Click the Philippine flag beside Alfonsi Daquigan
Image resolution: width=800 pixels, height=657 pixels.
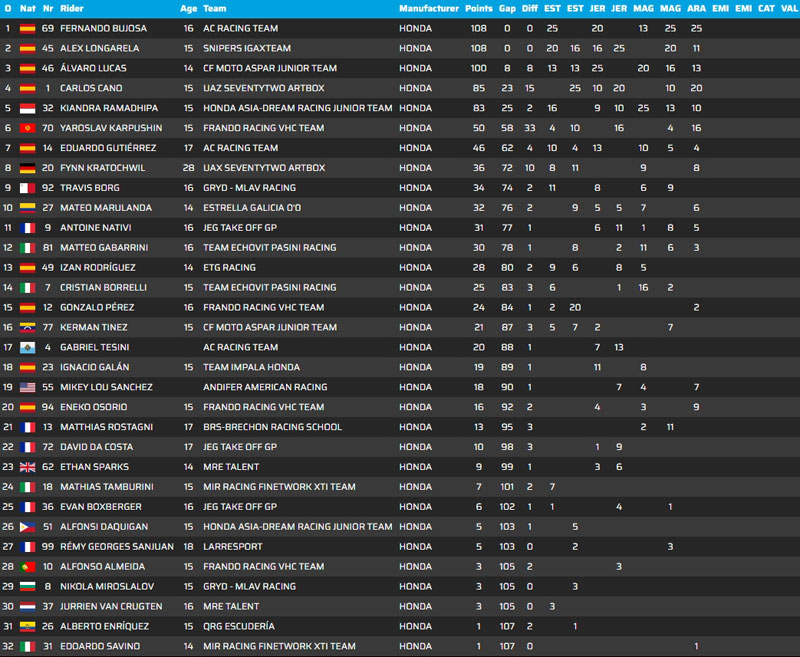coord(28,526)
